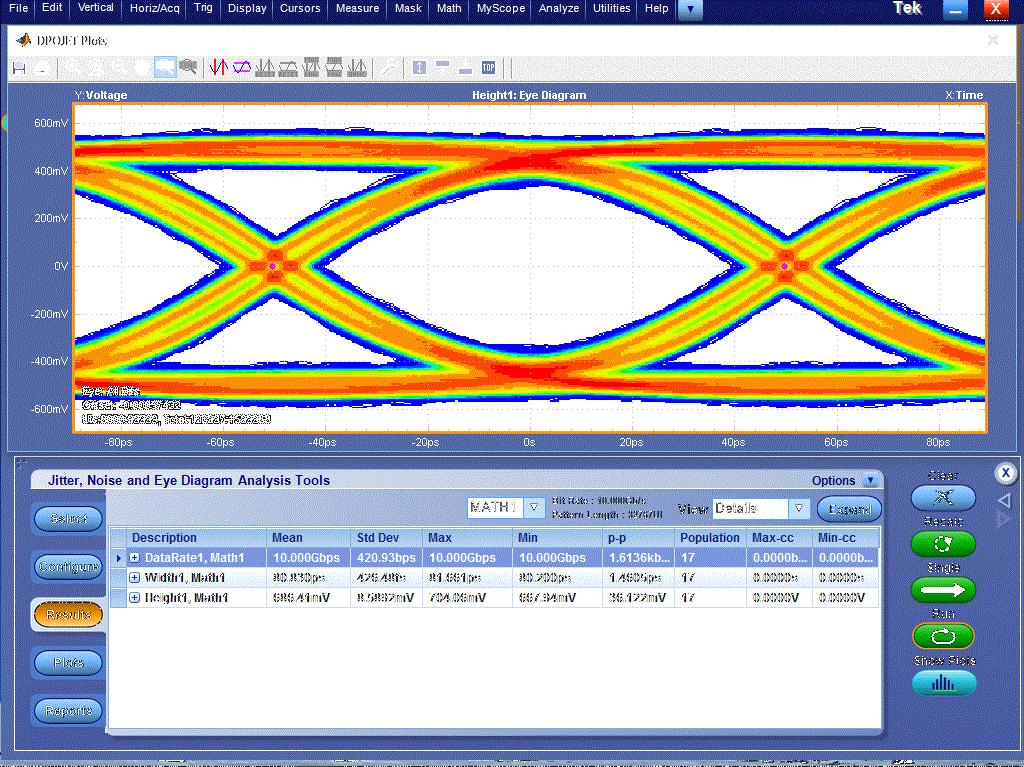
Task: Select the vertical cursors icon
Action: pyautogui.click(x=218, y=67)
